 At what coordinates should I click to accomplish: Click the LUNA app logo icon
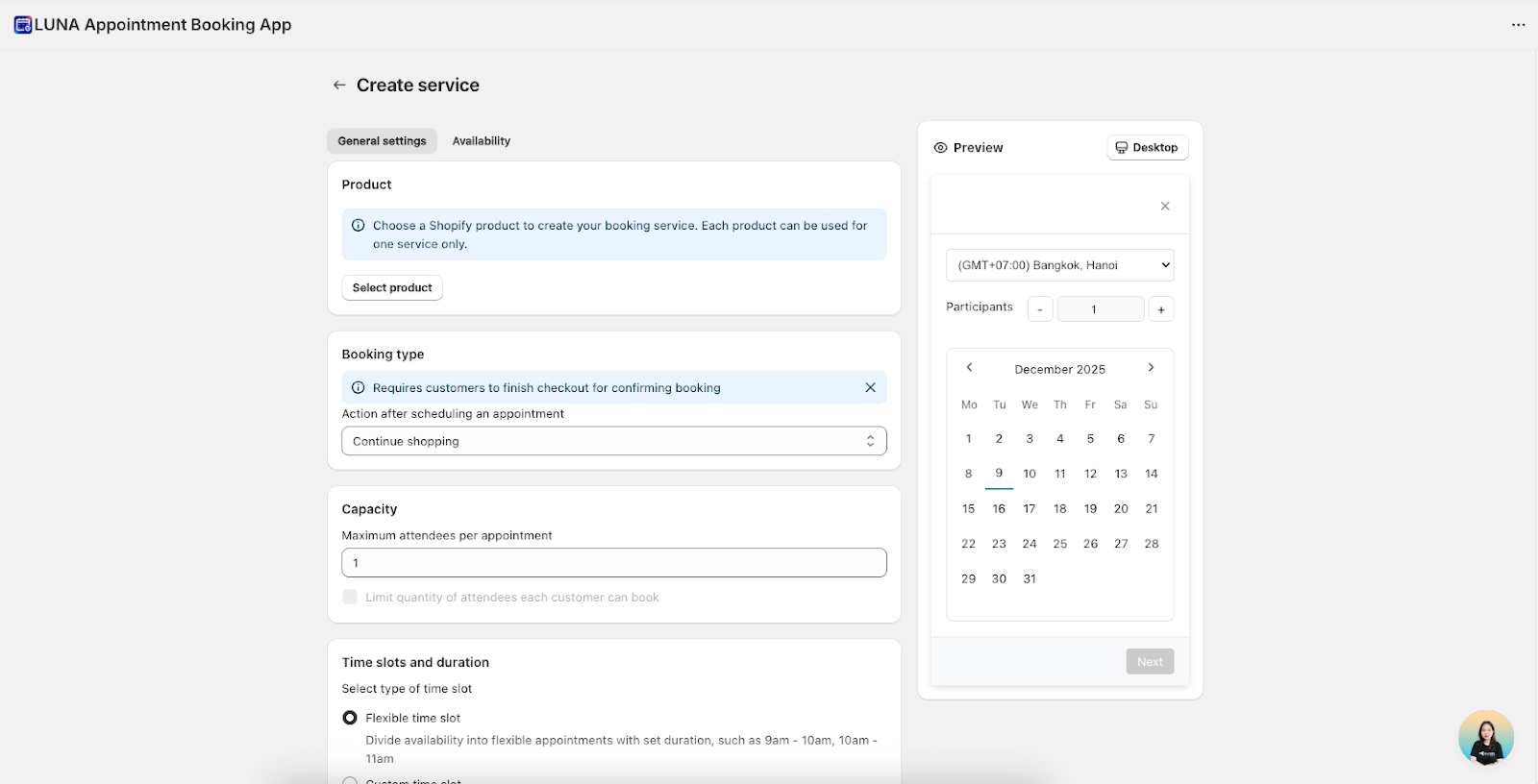pyautogui.click(x=23, y=25)
